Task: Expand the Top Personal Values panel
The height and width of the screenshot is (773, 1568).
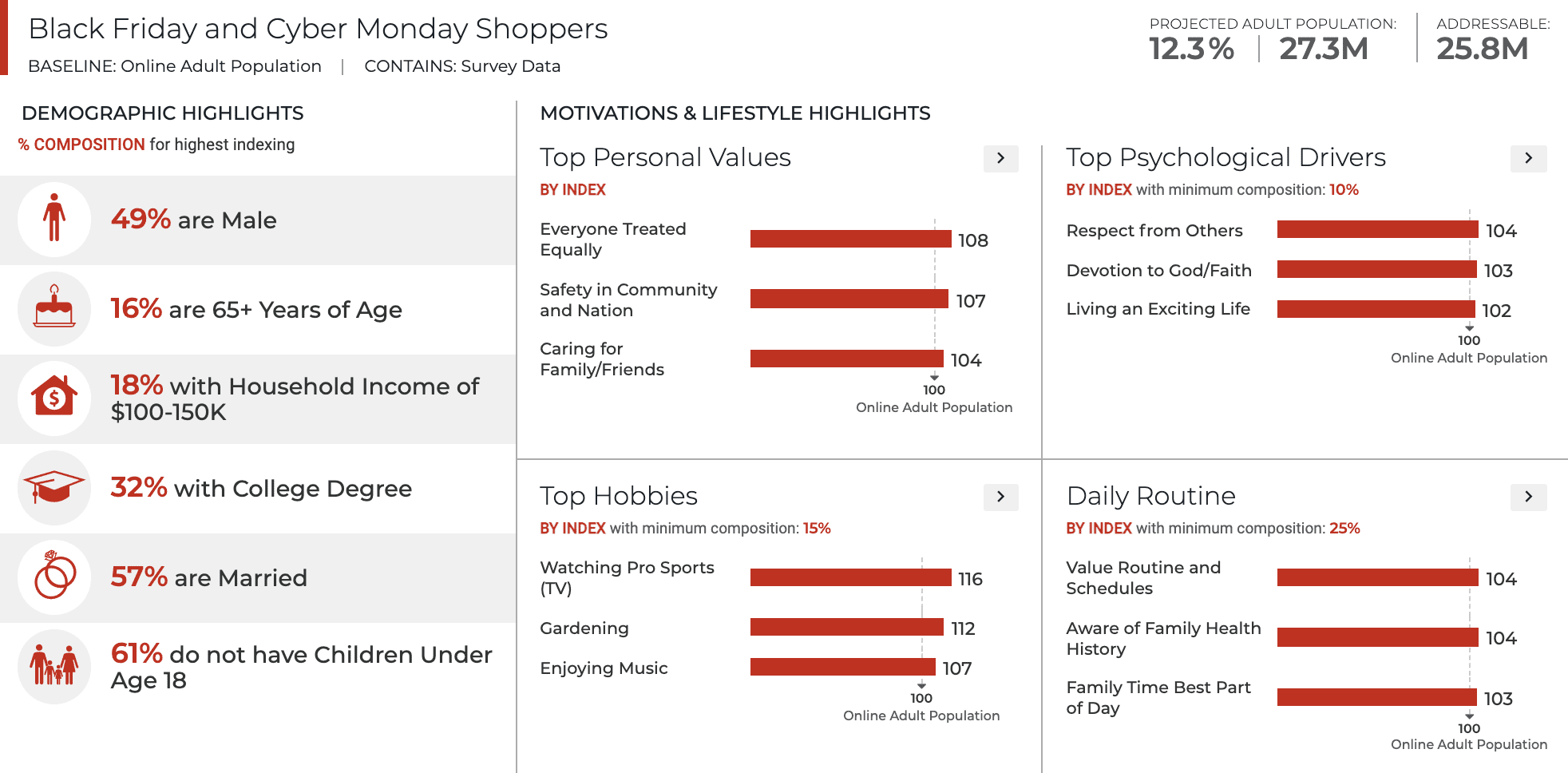Action: click(x=1000, y=158)
